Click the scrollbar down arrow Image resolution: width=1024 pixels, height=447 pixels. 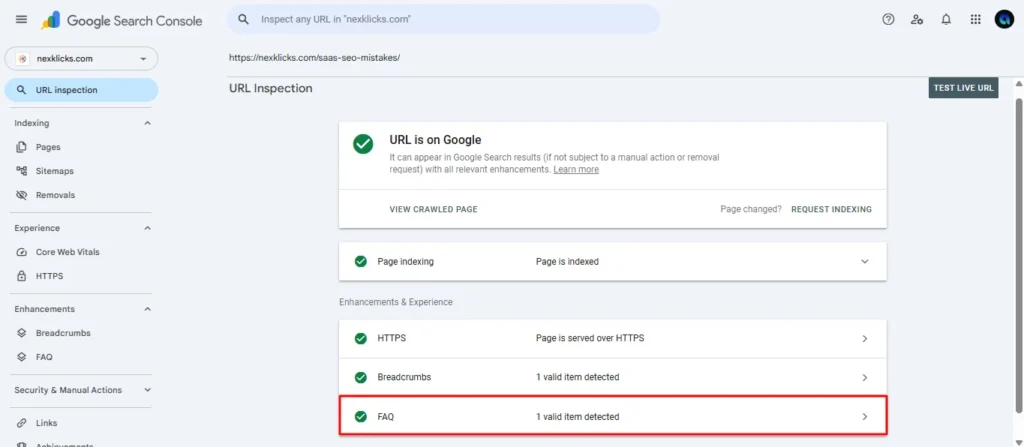pos(1018,442)
